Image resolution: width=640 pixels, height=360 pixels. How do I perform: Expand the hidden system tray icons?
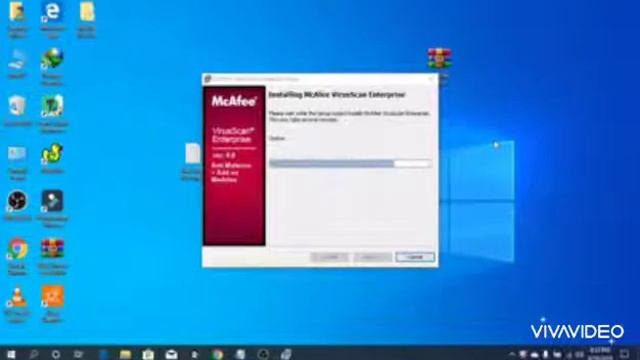[512, 354]
